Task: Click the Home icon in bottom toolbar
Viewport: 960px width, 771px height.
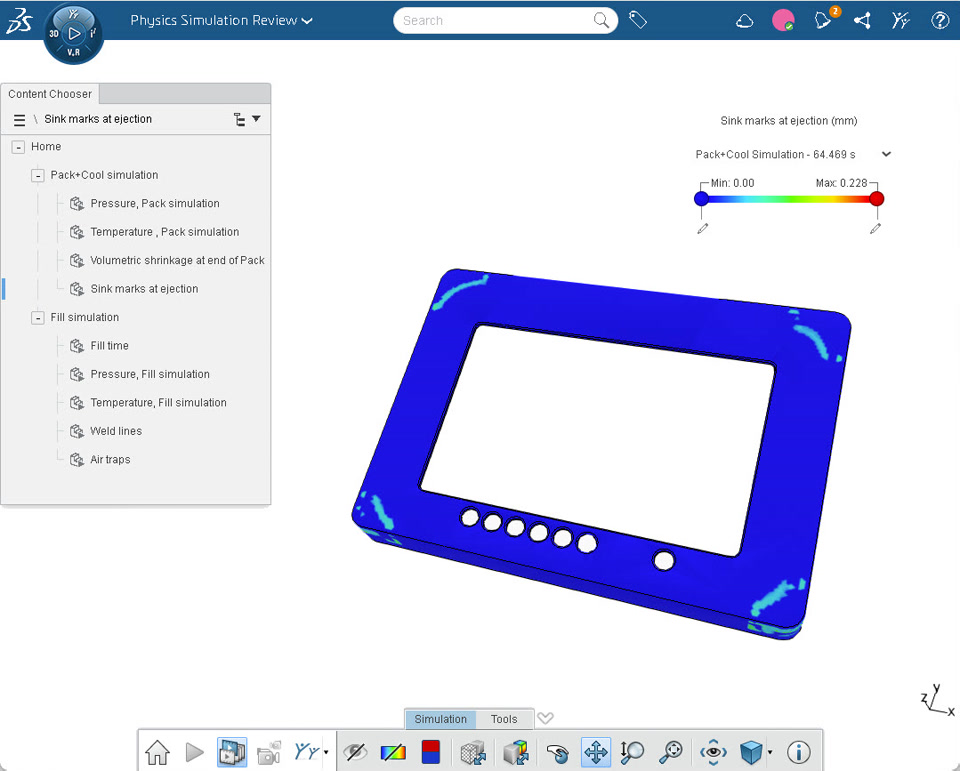Action: click(x=157, y=752)
